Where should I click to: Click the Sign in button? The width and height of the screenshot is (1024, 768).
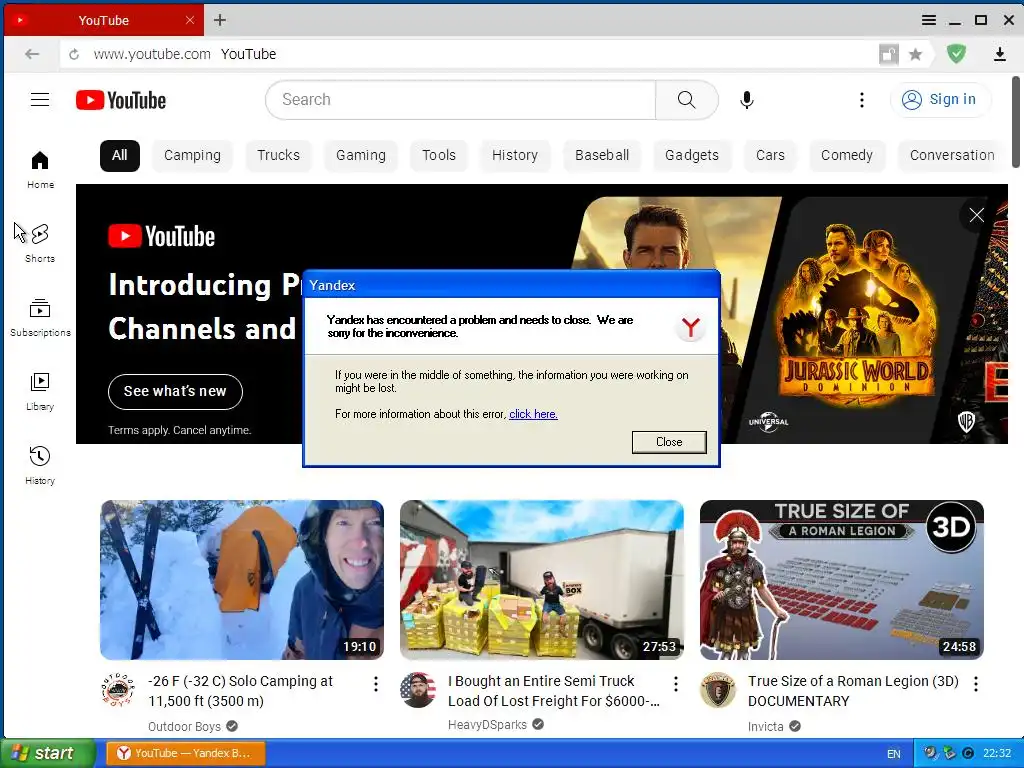(940, 99)
